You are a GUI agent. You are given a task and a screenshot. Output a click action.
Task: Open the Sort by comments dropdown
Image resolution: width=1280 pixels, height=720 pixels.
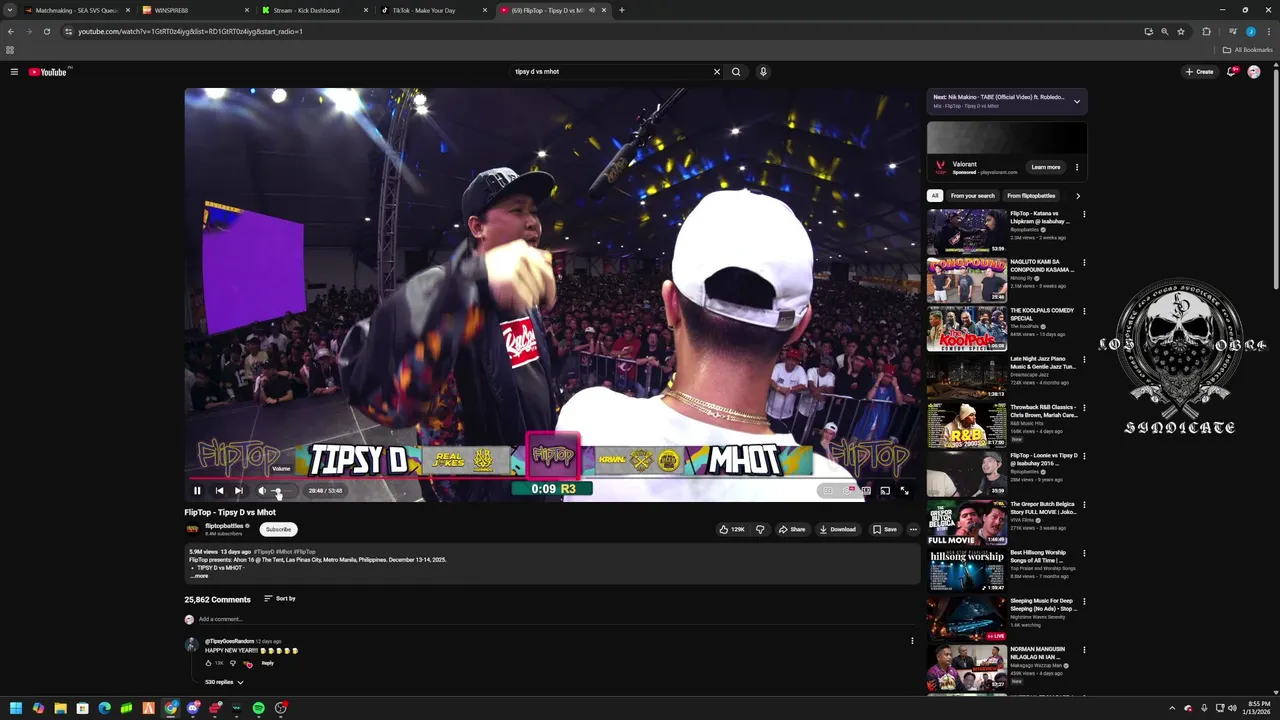[x=280, y=599]
